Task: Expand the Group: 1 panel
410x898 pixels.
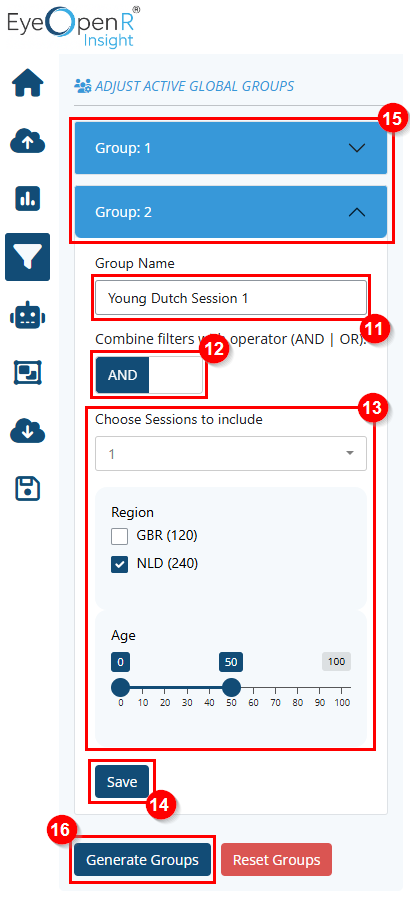Action: click(231, 148)
